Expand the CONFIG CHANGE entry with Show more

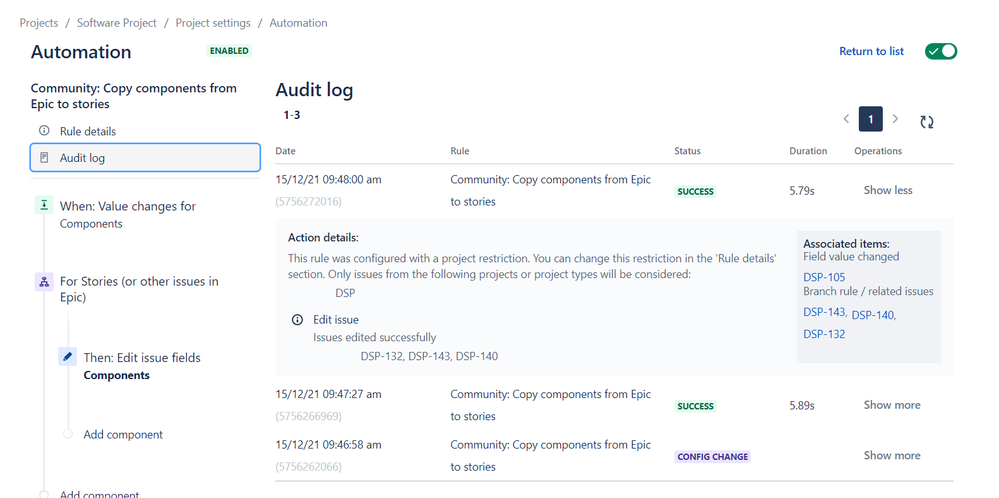click(x=892, y=455)
